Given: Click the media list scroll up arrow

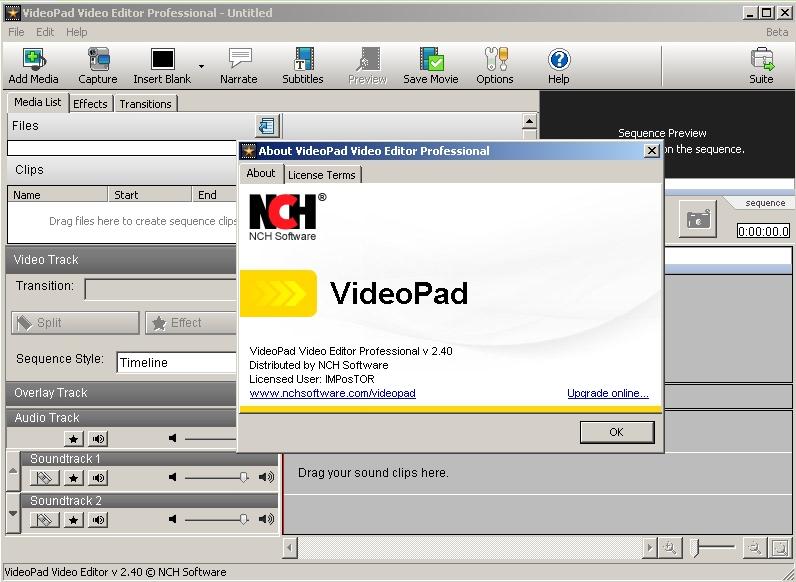Looking at the screenshot, I should pos(529,121).
